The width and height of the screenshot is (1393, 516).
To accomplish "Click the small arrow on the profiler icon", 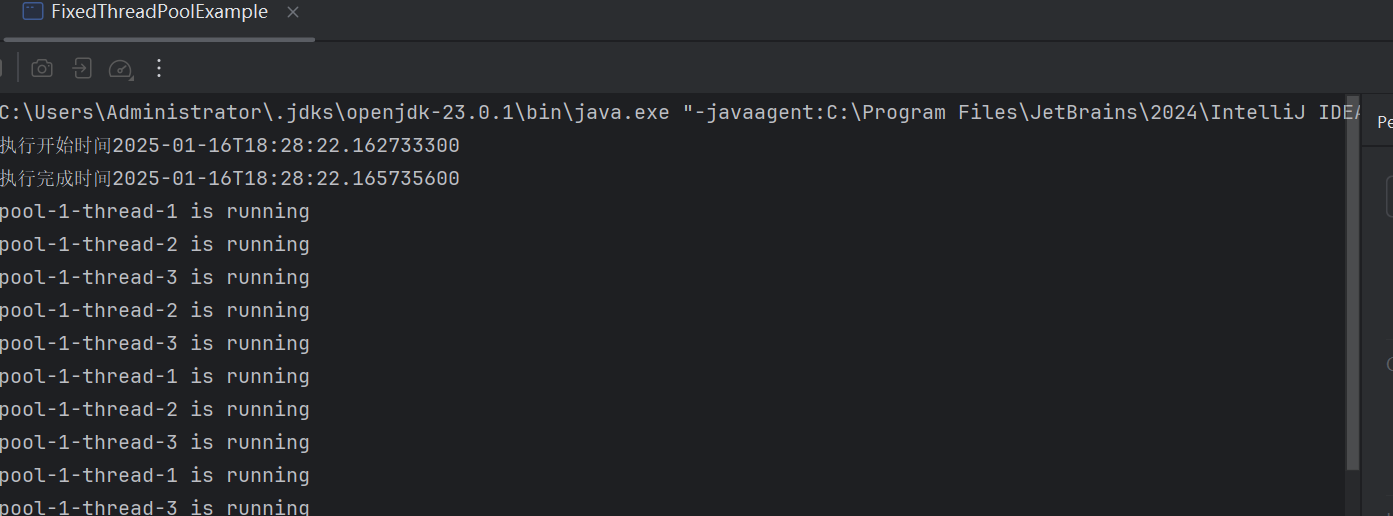I will pyautogui.click(x=129, y=75).
